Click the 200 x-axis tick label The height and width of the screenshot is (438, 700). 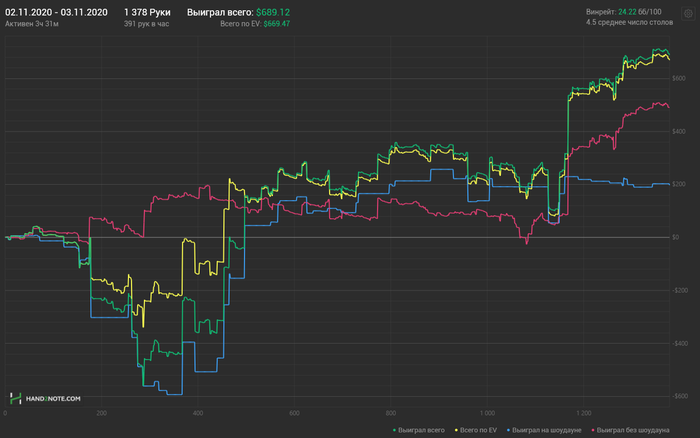[x=101, y=413]
